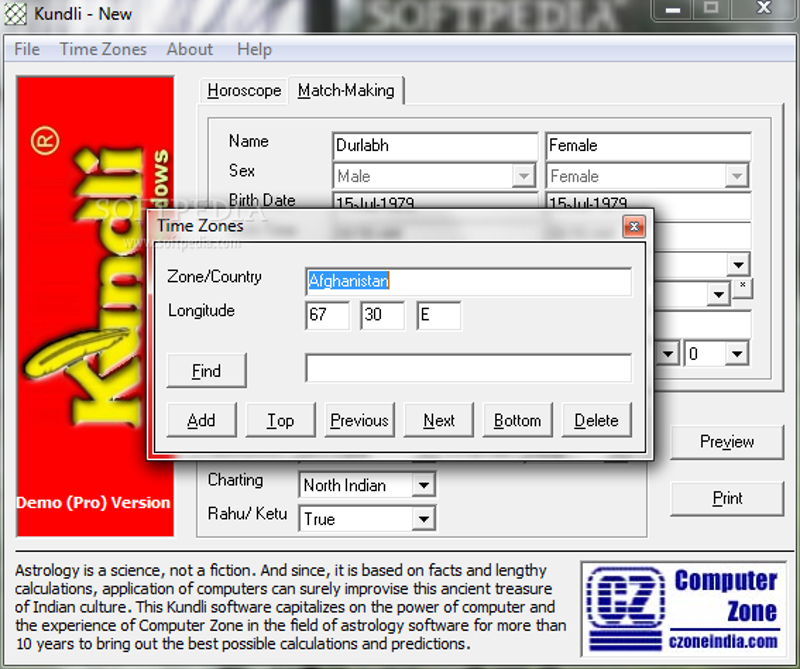Image resolution: width=800 pixels, height=669 pixels.
Task: Switch to the Horoscope tab
Action: (x=244, y=90)
